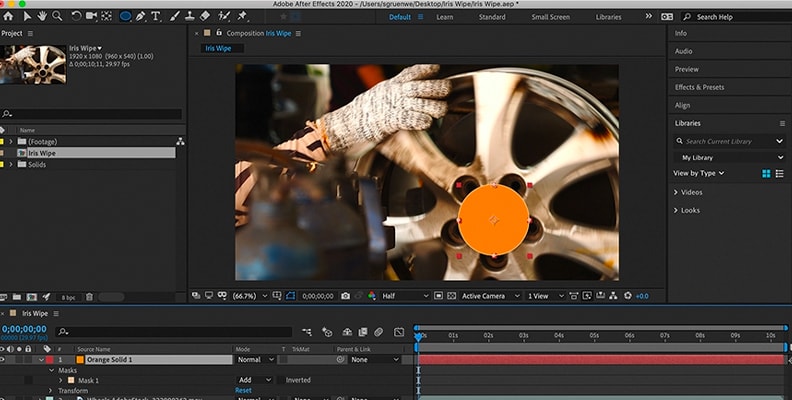
Task: Select the Hand tool
Action: (x=41, y=16)
